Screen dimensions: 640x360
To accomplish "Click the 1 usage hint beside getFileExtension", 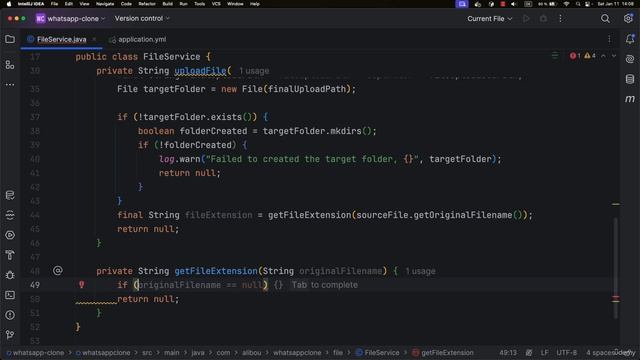I will tap(420, 271).
